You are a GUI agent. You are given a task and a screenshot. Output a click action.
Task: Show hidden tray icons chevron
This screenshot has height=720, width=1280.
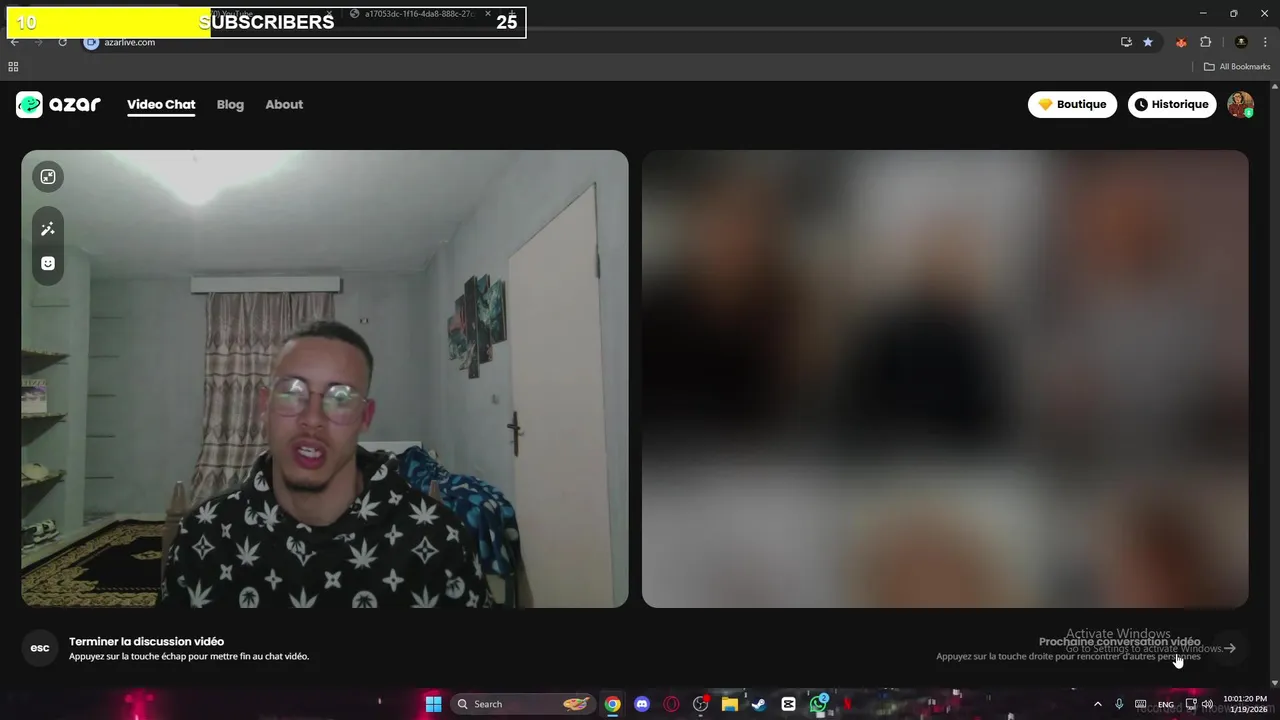1097,704
